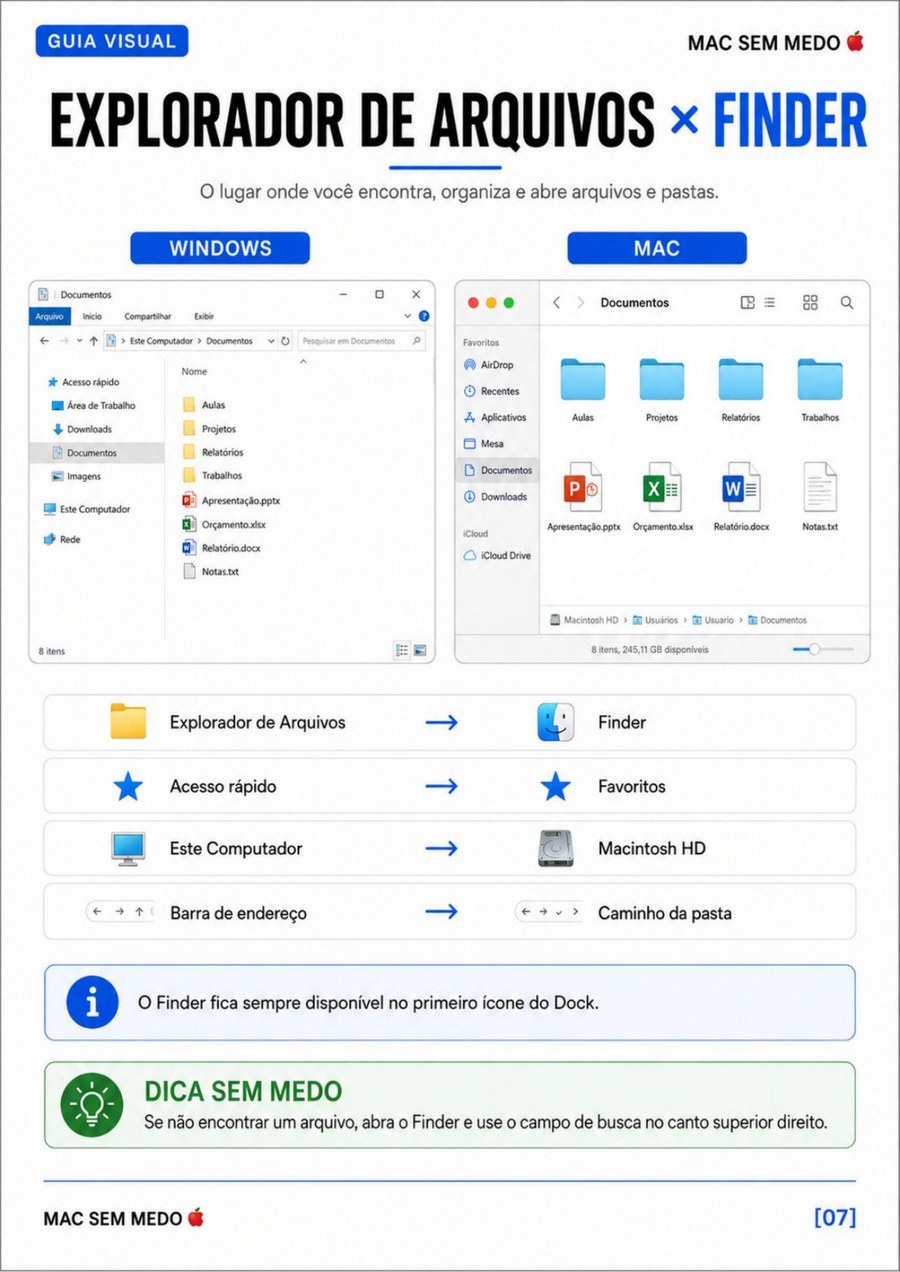Open the Arquivo tab in Explorer

[50, 316]
